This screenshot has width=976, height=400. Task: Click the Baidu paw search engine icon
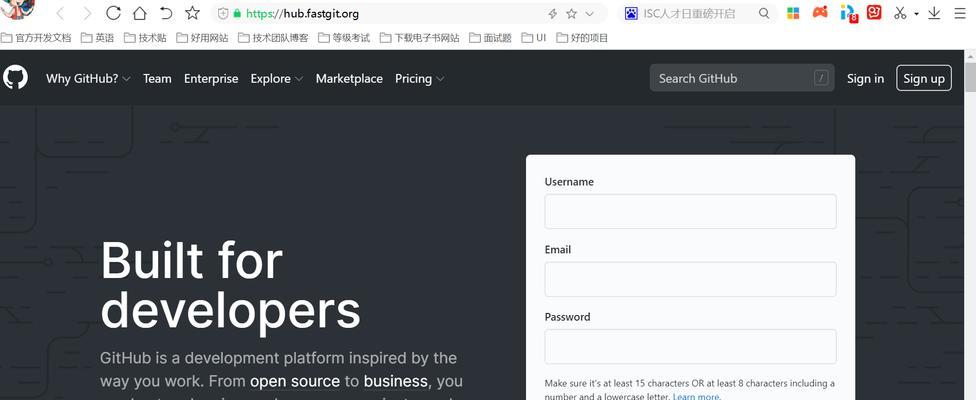tap(632, 14)
